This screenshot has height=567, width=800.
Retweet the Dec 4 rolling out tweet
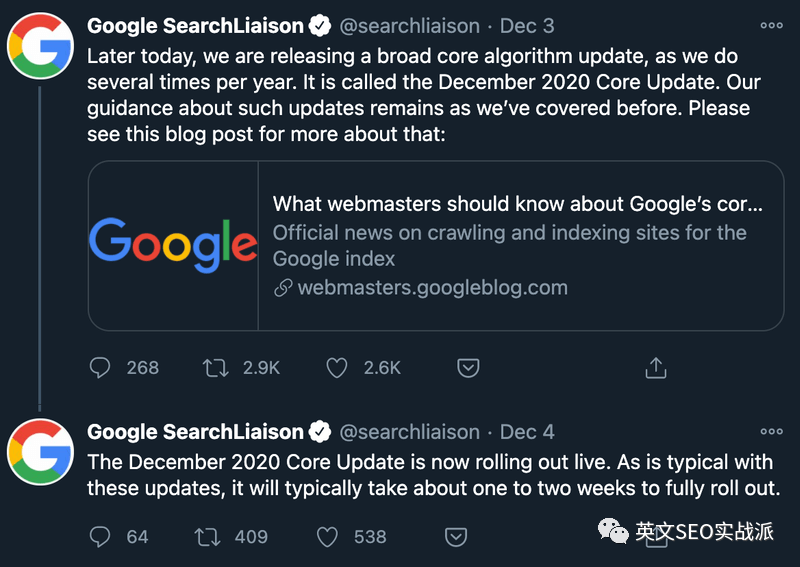tap(207, 537)
